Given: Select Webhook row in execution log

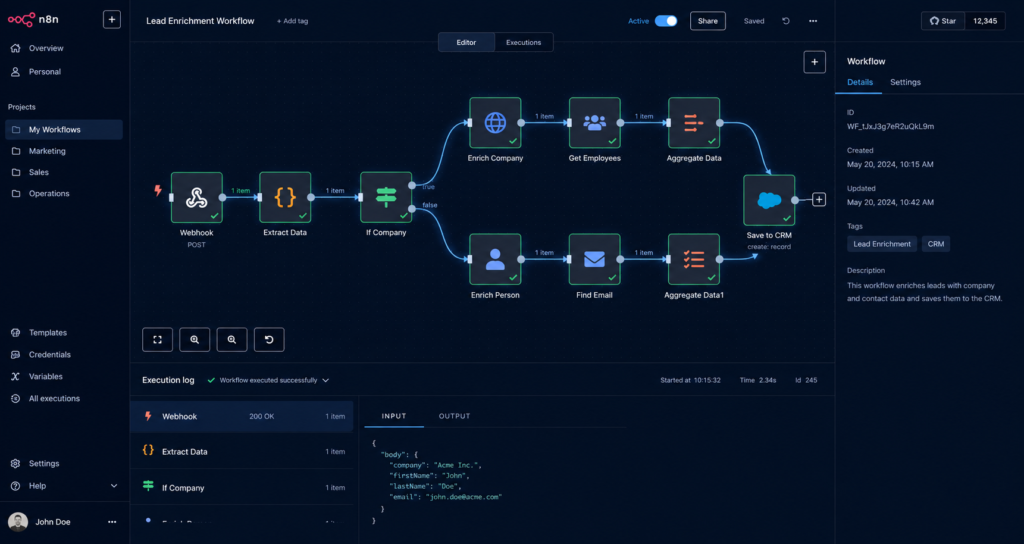Looking at the screenshot, I should [242, 416].
